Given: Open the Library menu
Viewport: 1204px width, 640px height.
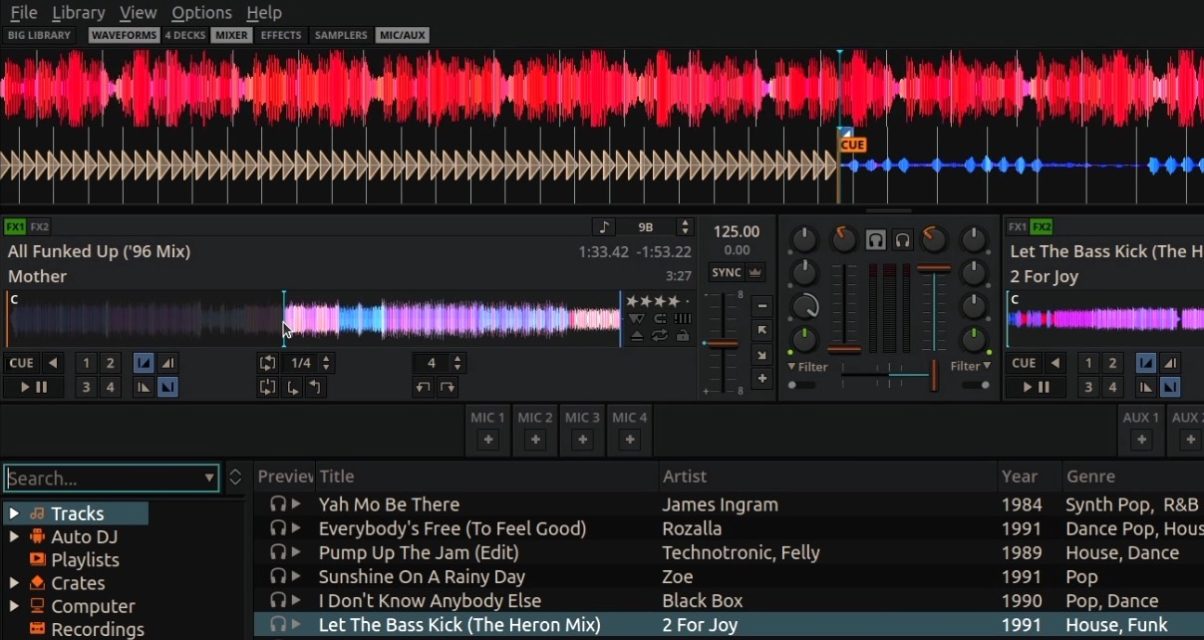Looking at the screenshot, I should [78, 13].
